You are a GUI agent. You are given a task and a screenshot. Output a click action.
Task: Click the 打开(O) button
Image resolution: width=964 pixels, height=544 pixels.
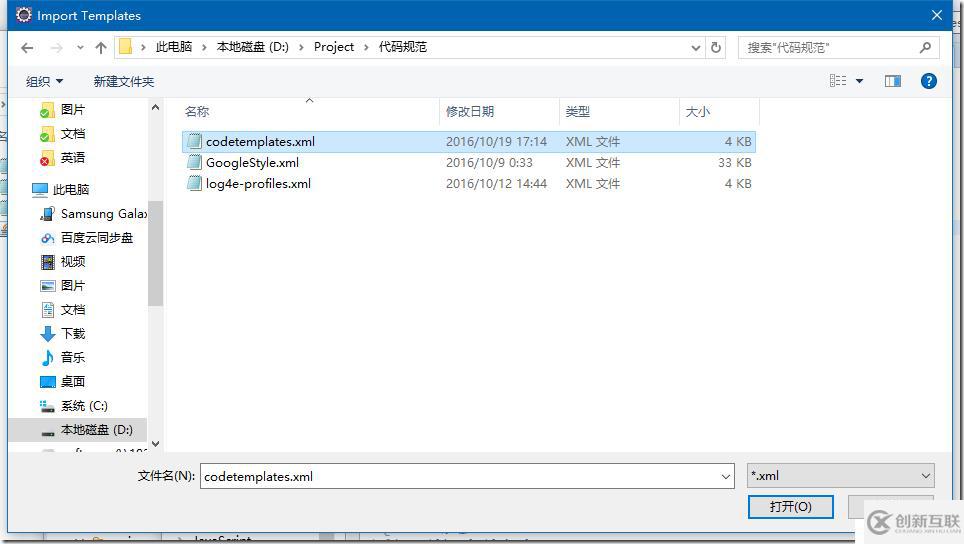click(x=791, y=507)
